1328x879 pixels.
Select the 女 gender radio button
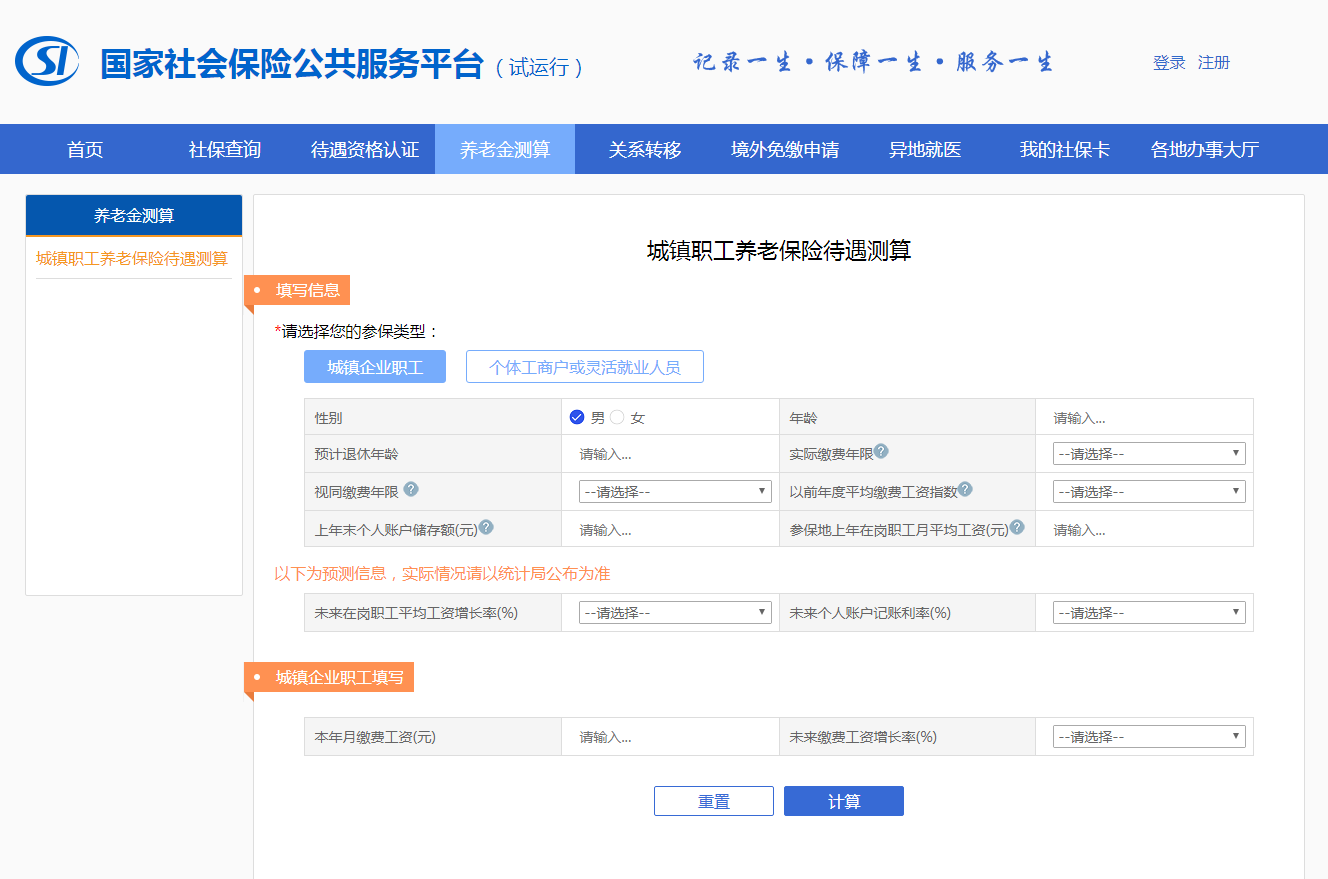(617, 417)
